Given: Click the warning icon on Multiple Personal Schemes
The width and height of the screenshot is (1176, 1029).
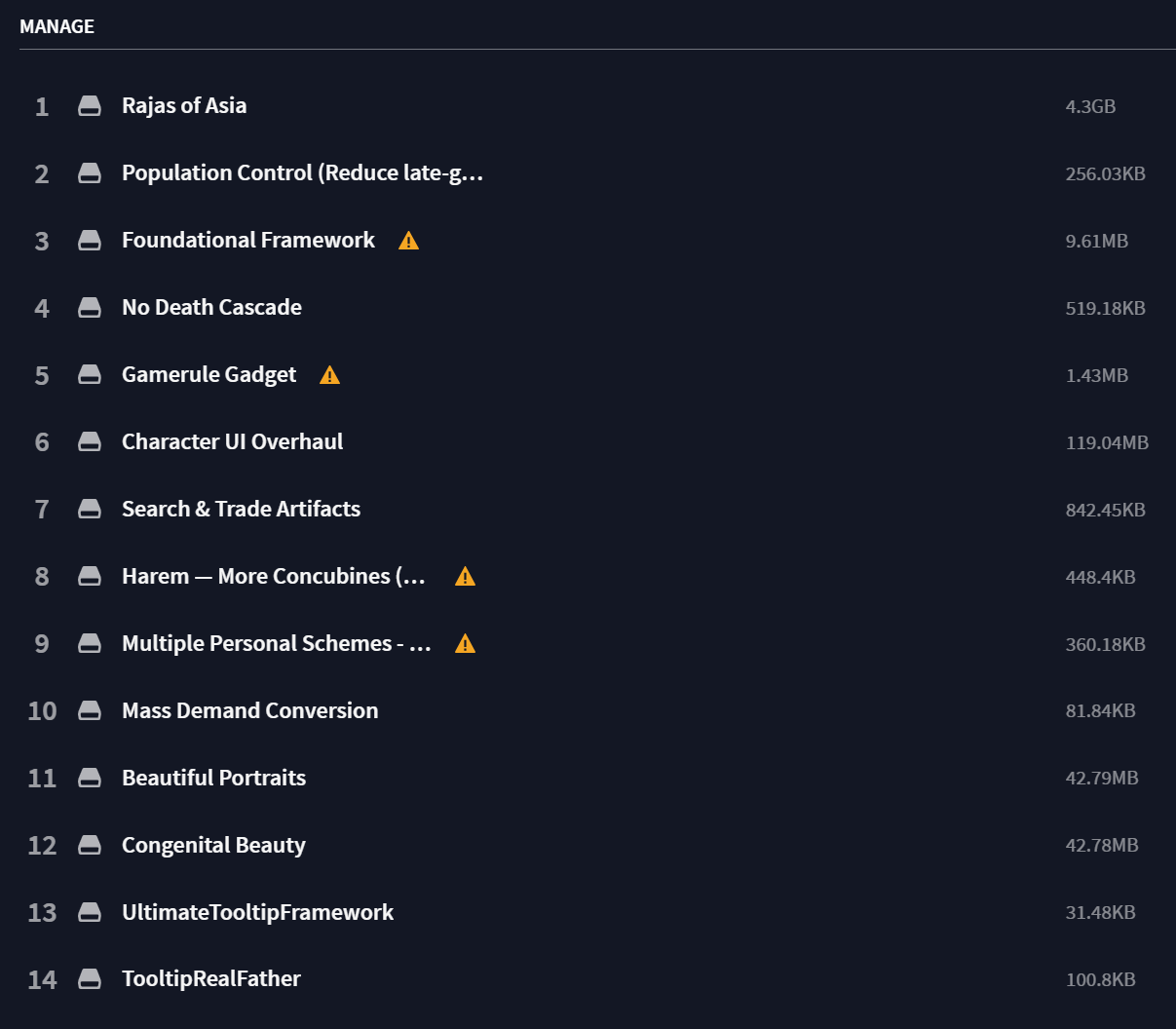Looking at the screenshot, I should click(x=466, y=643).
